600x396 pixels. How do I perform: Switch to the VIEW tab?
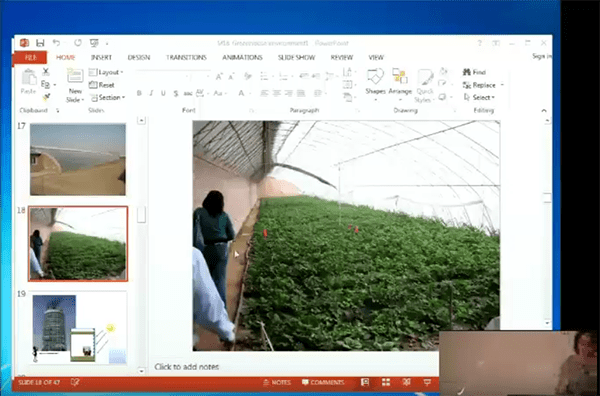click(376, 57)
